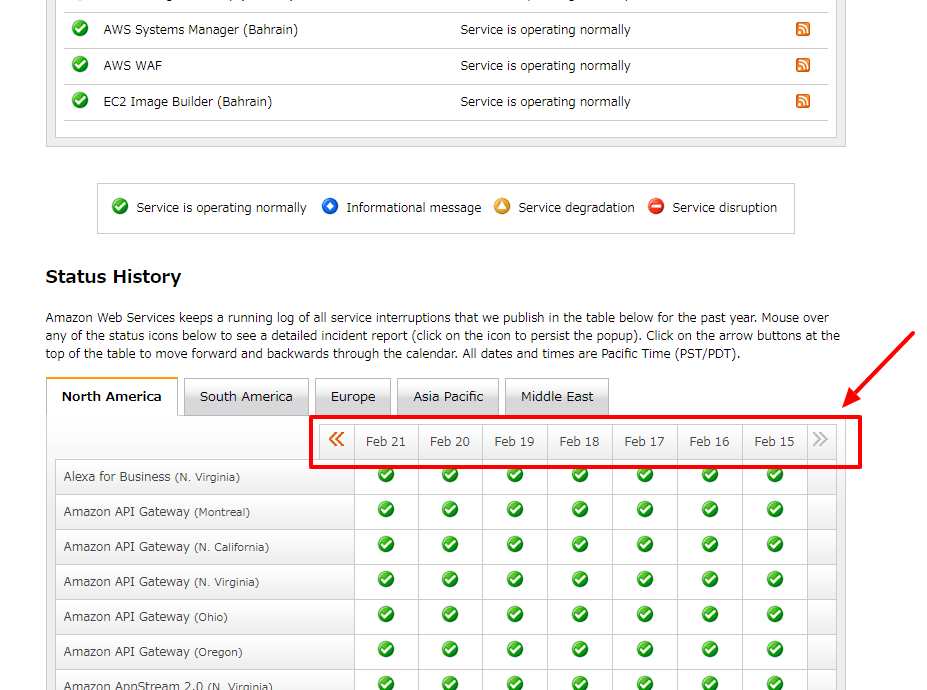Open RSS feed for AWS WAF
The height and width of the screenshot is (690, 927).
(802, 65)
